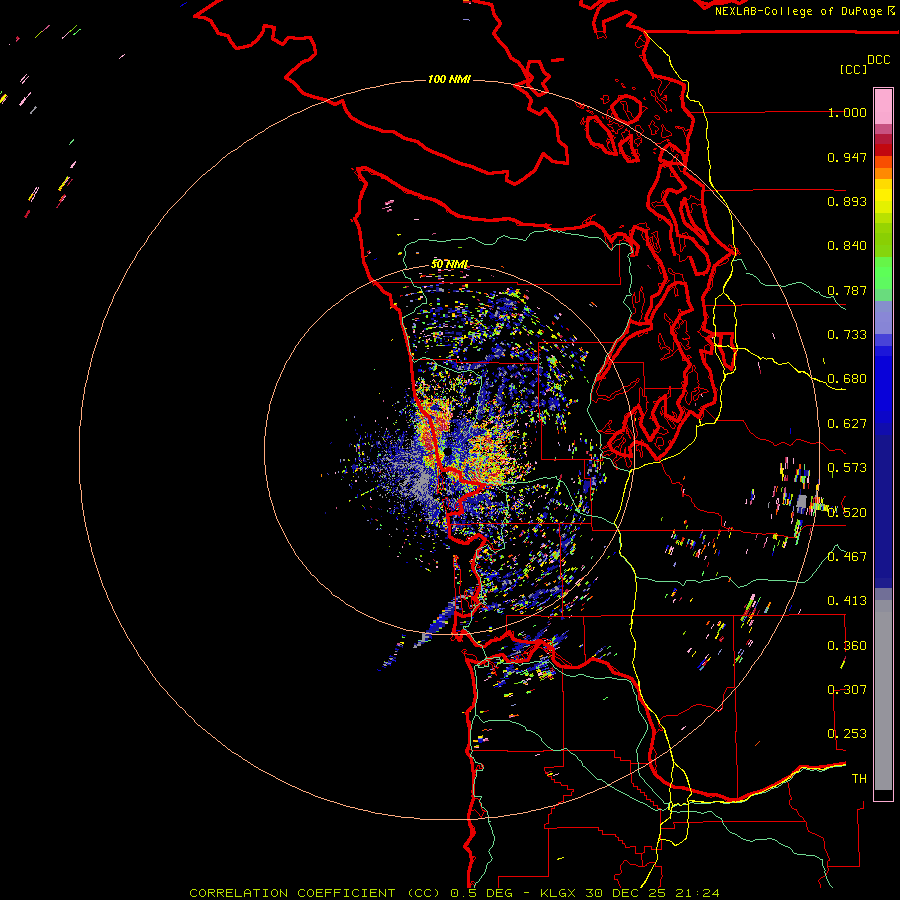
Task: Click the 0.467 scale value
Action: (x=847, y=557)
